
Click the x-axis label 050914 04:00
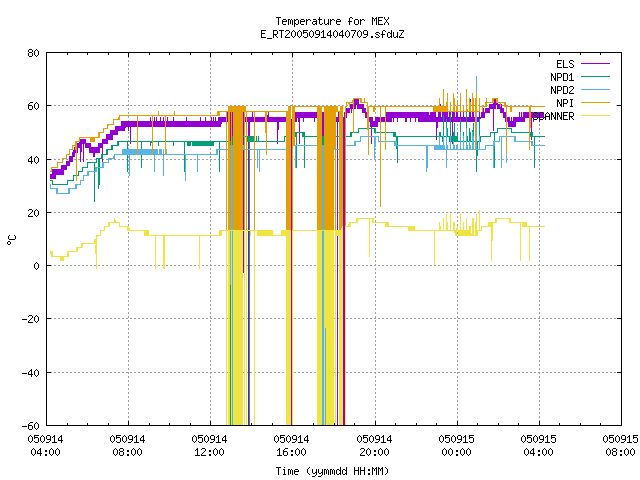45,446
